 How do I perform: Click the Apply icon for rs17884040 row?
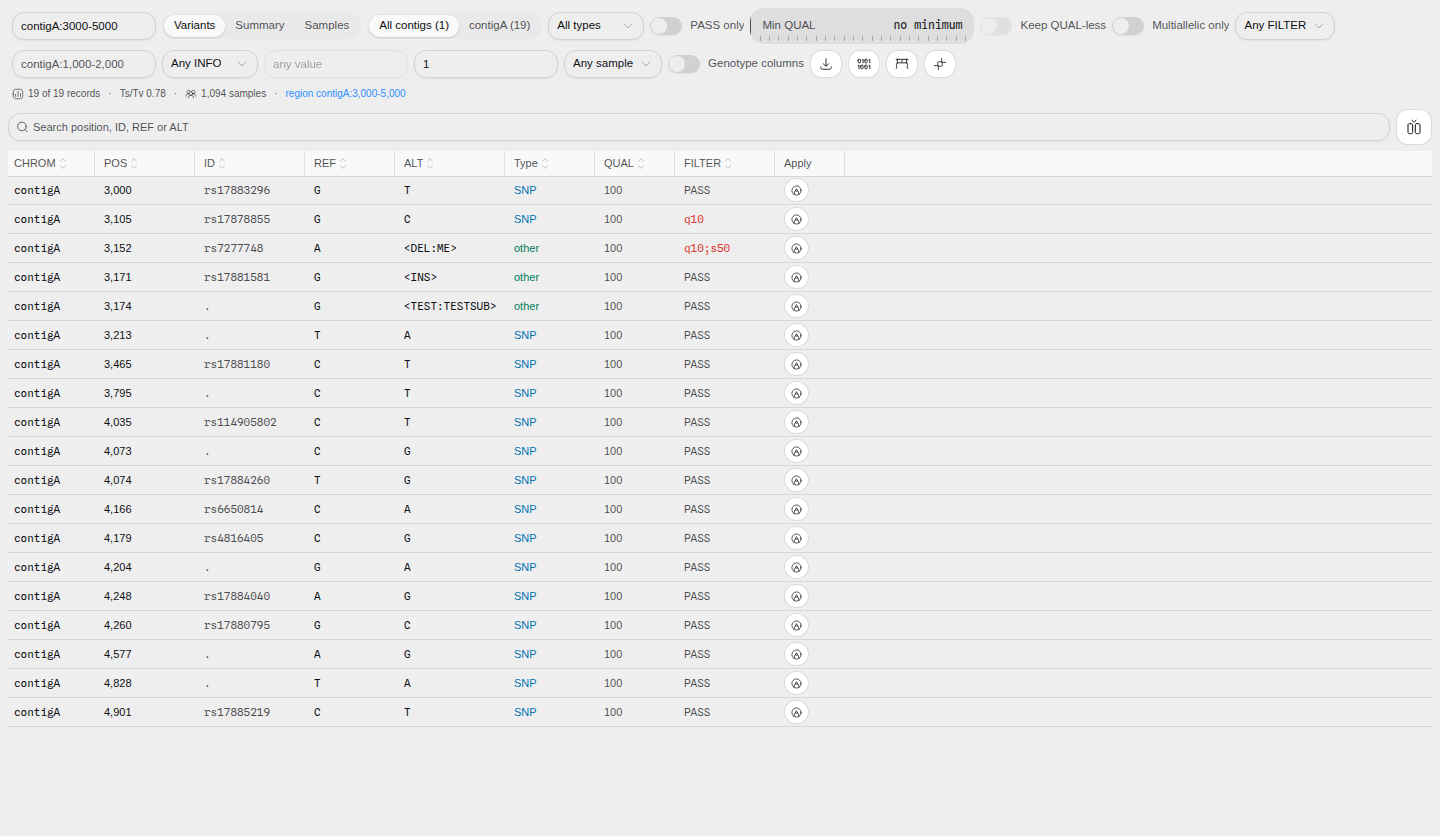coord(796,596)
